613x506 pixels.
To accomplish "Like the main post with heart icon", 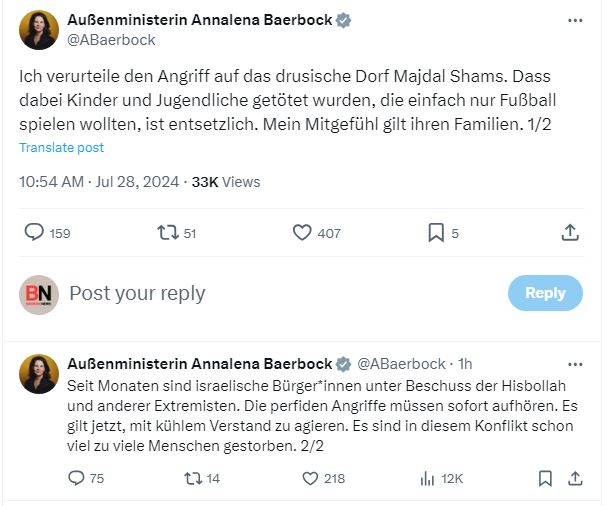I will pos(302,233).
